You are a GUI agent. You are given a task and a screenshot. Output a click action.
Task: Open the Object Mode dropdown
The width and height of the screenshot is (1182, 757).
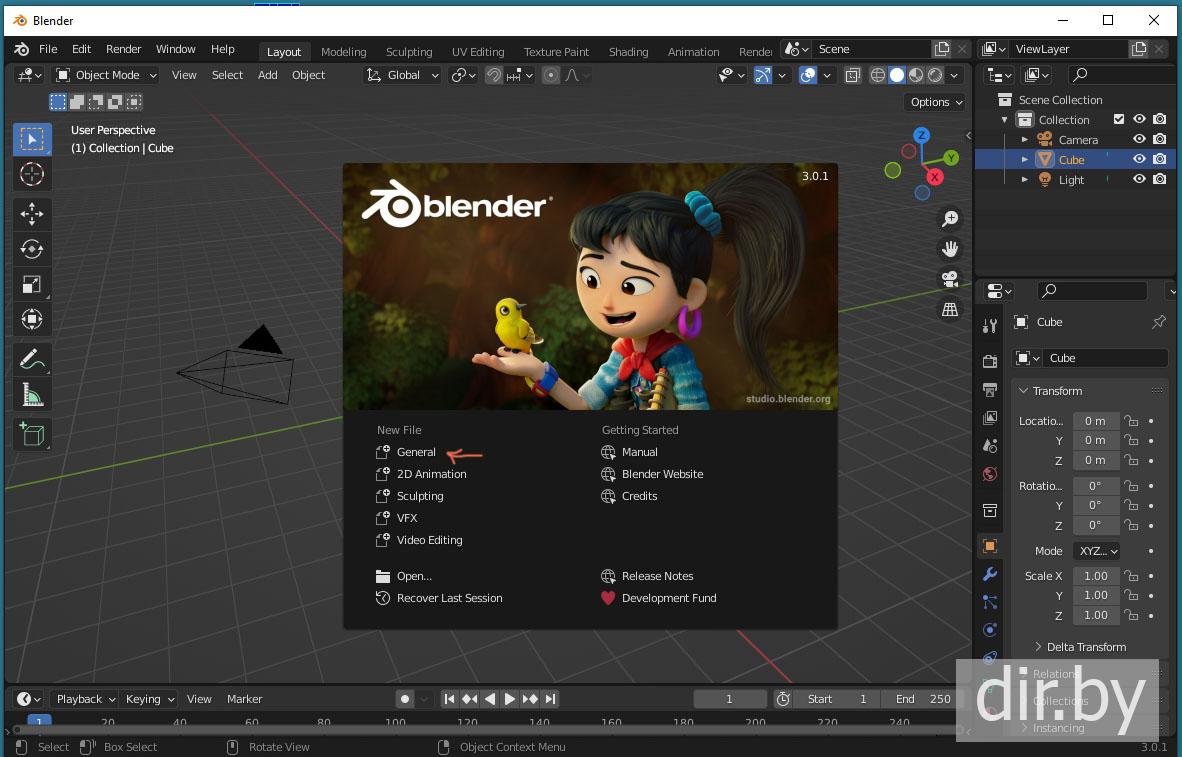click(106, 75)
